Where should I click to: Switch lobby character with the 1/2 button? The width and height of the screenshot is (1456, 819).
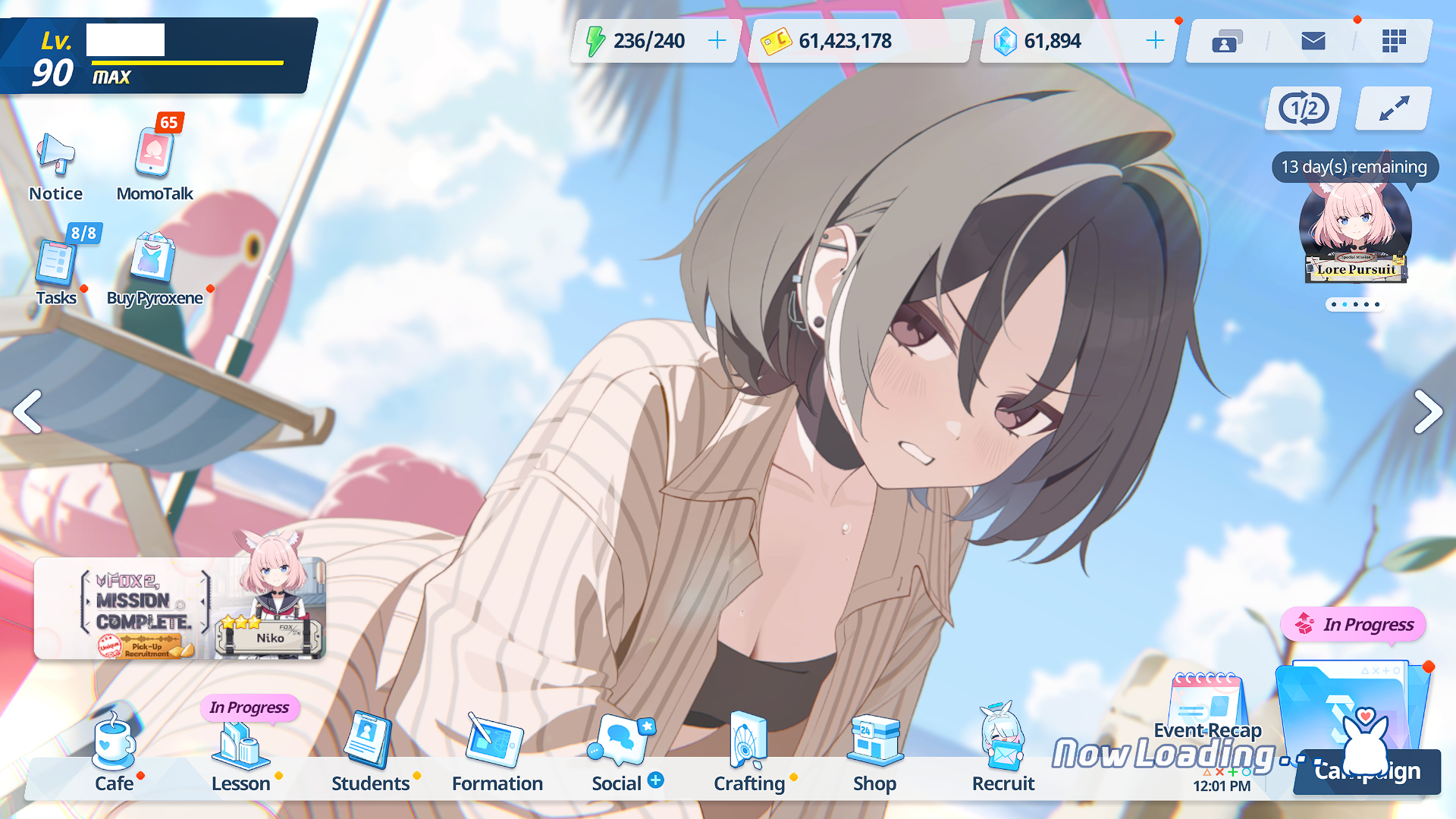(x=1304, y=108)
